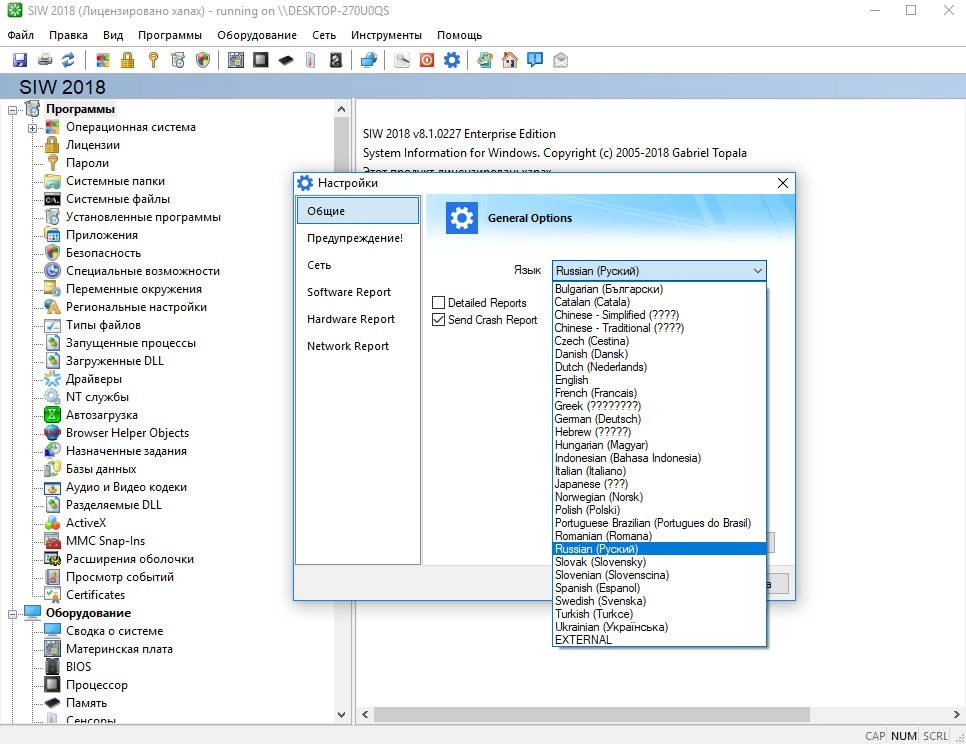Screen dimensions: 966x744
Task: Click the Save (floppy disk) toolbar icon
Action: click(20, 60)
